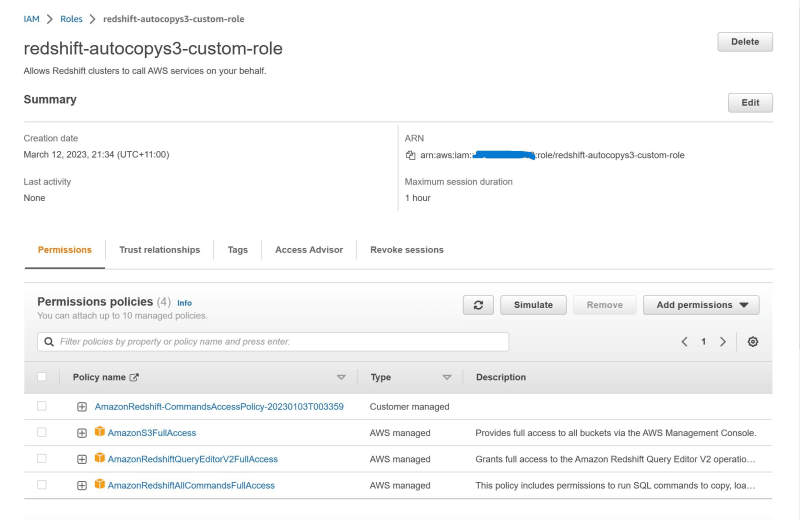Image resolution: width=800 pixels, height=520 pixels.
Task: Open the Info link beside Permissions policies
Action: tap(184, 303)
